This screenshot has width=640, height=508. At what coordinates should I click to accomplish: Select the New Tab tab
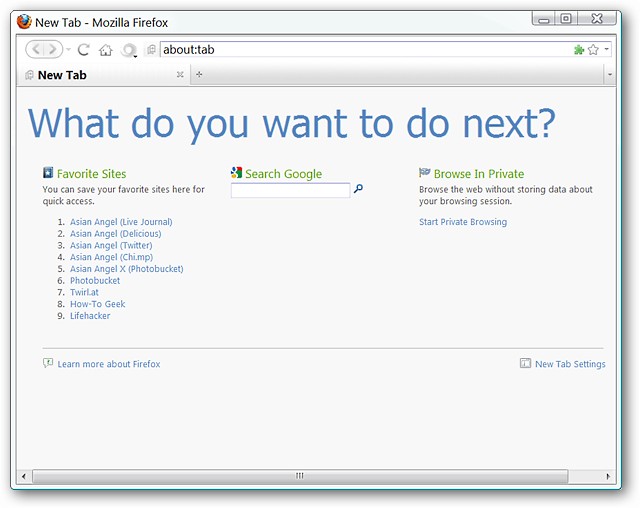103,75
